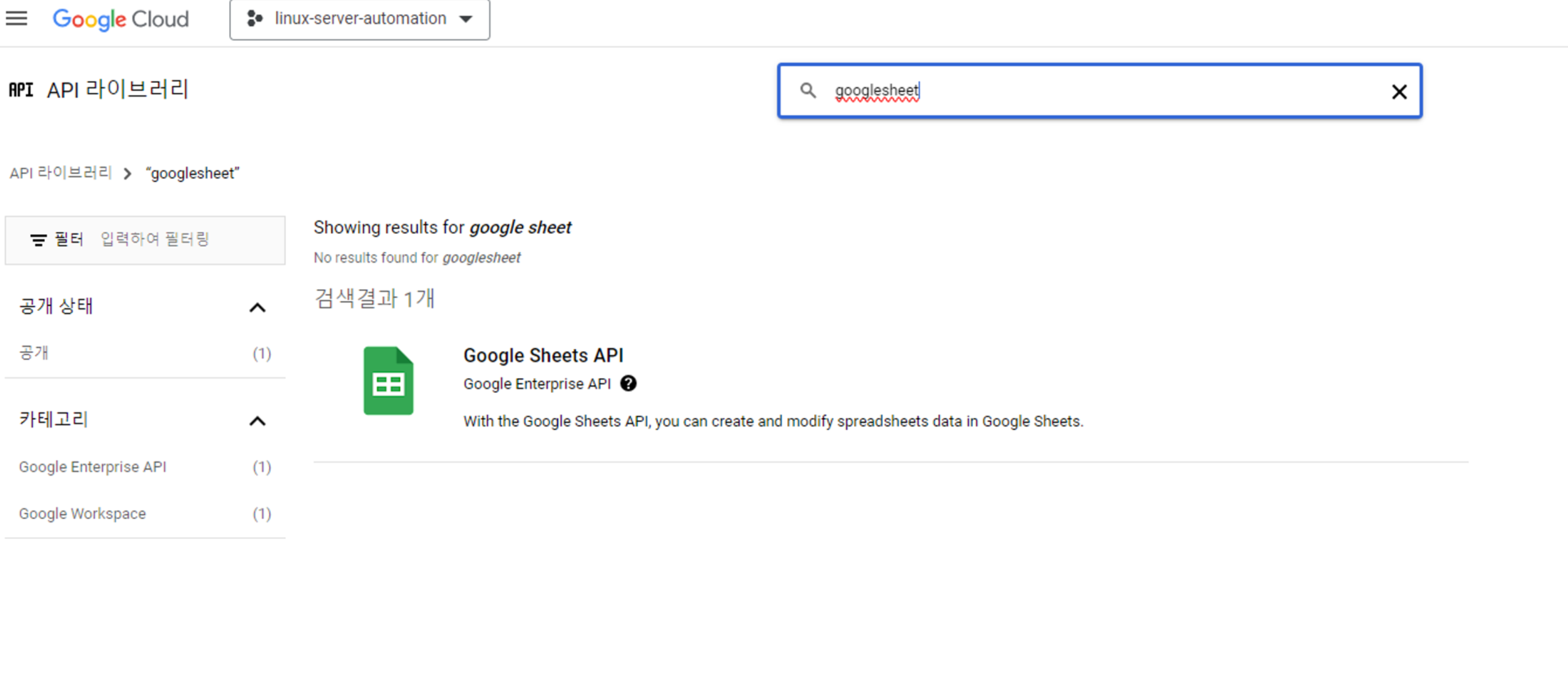Image resolution: width=1568 pixels, height=692 pixels.
Task: Click the Sheets API description text
Action: pos(773,421)
